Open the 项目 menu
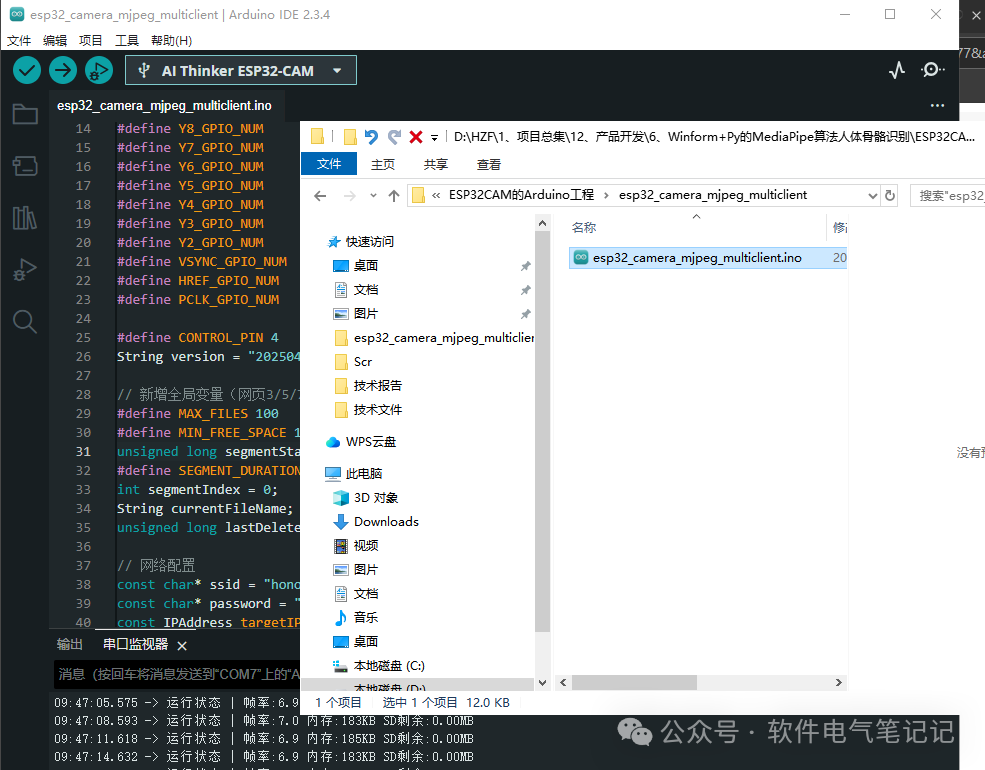The image size is (985, 770). point(90,41)
